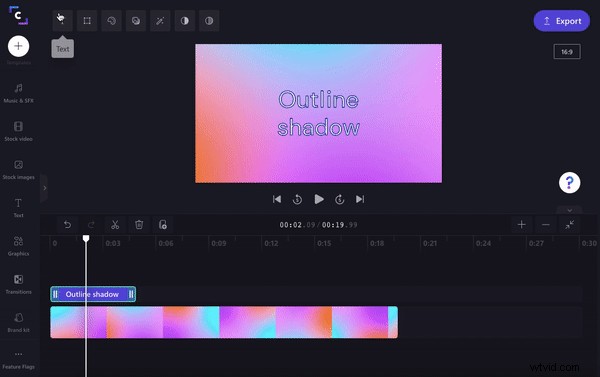Click the right trim handle of Outline shadow clip
The width and height of the screenshot is (600, 377).
point(131,294)
